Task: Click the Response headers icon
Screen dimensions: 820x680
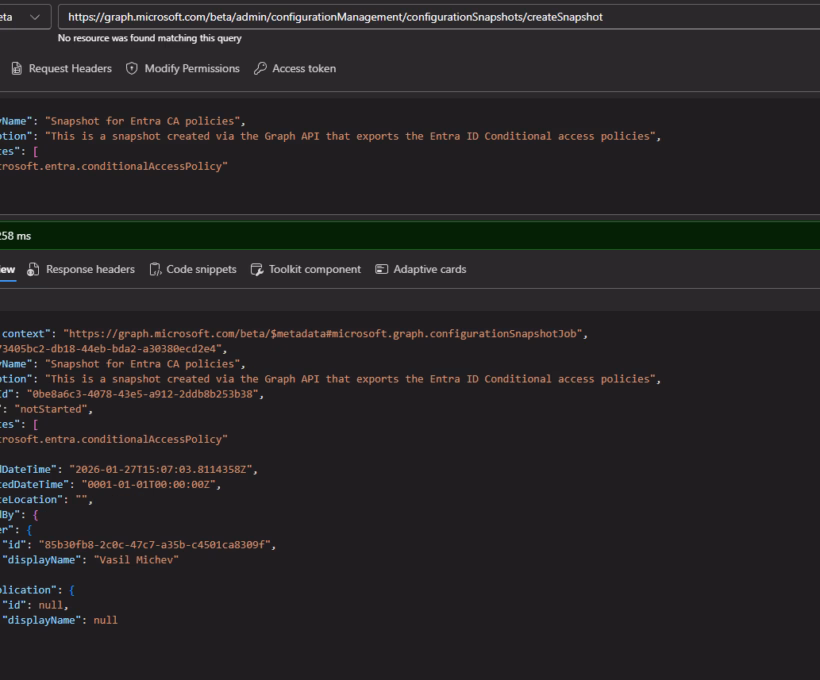Action: [34, 269]
